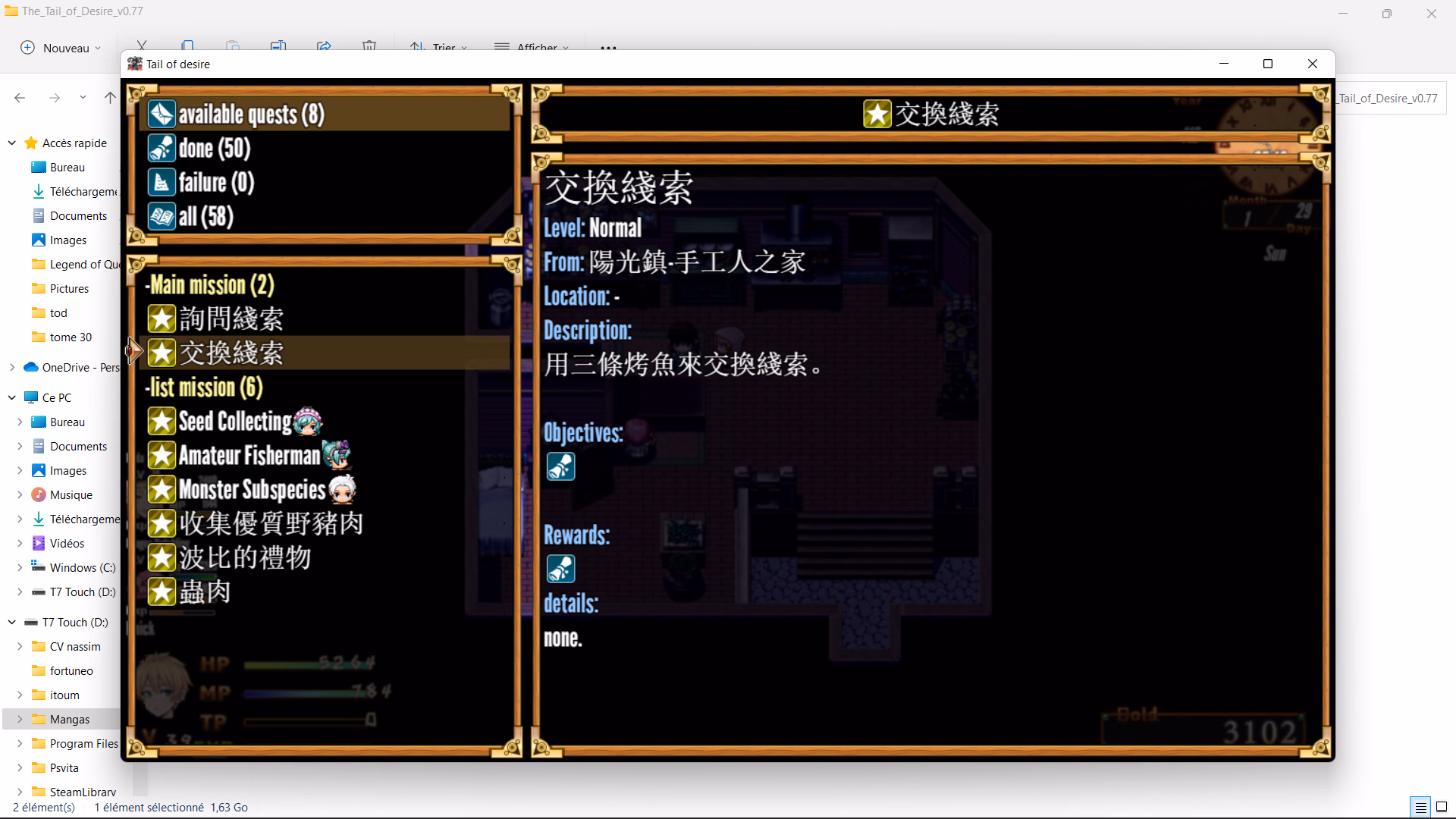Open the Trier sort dropdown in Explorer

point(438,48)
